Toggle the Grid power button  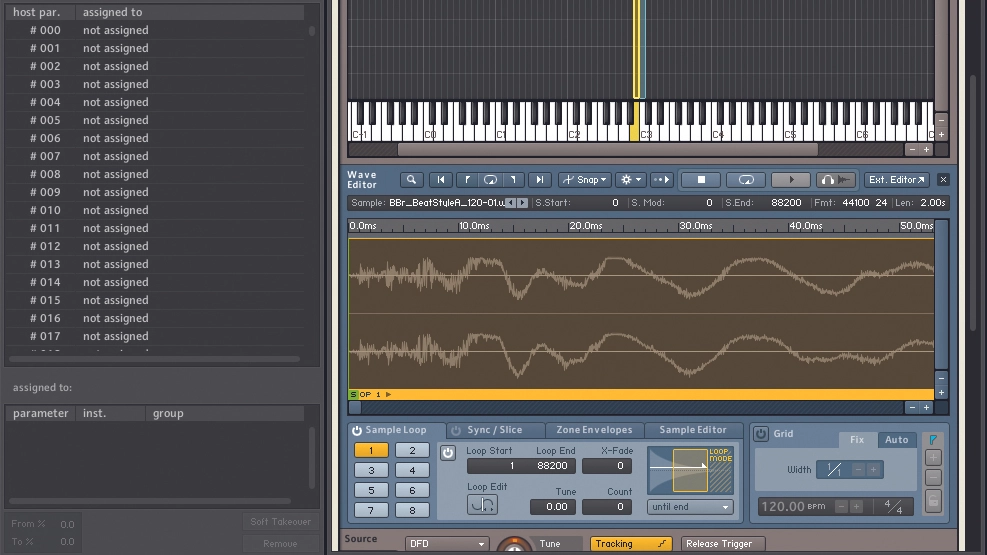[x=761, y=434]
